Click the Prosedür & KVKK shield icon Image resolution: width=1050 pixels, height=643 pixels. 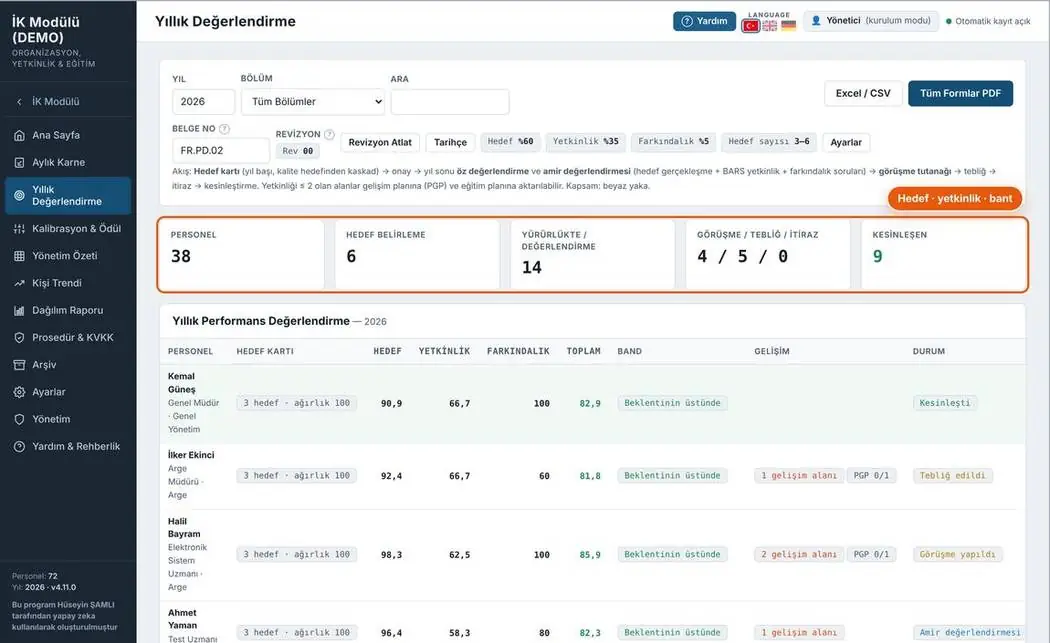19,338
